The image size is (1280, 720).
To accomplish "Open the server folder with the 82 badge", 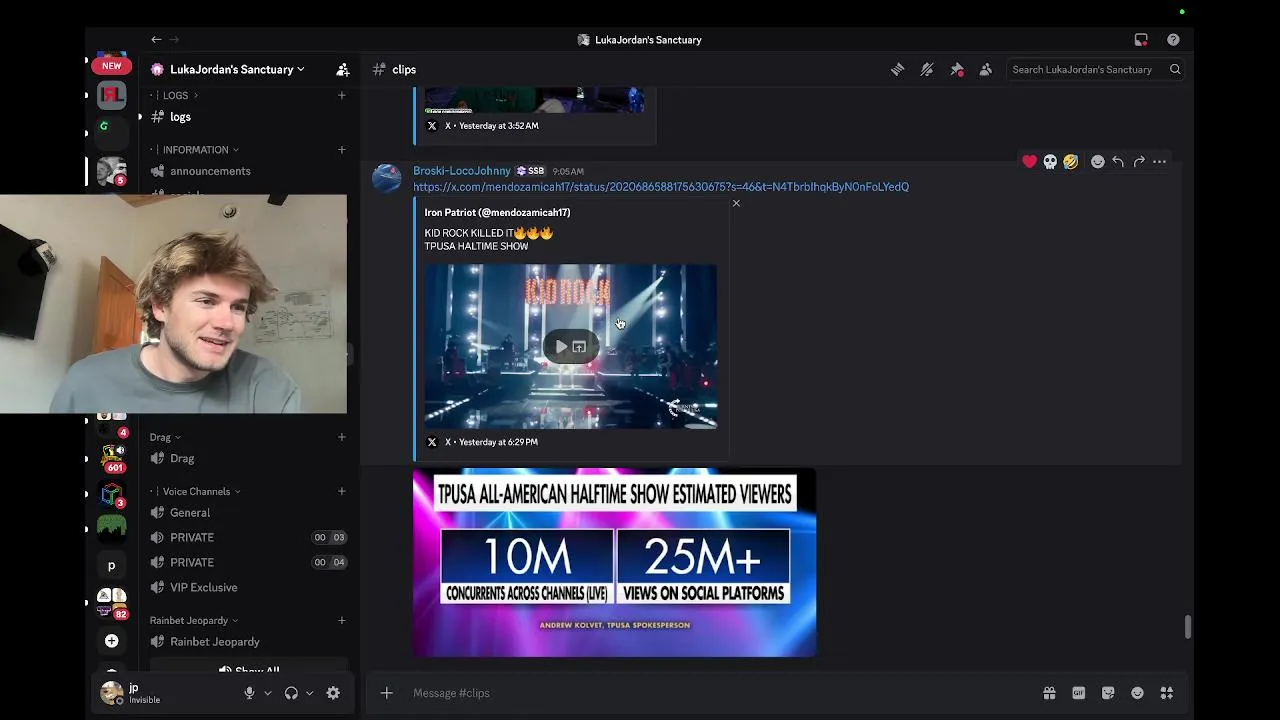I will tap(112, 603).
